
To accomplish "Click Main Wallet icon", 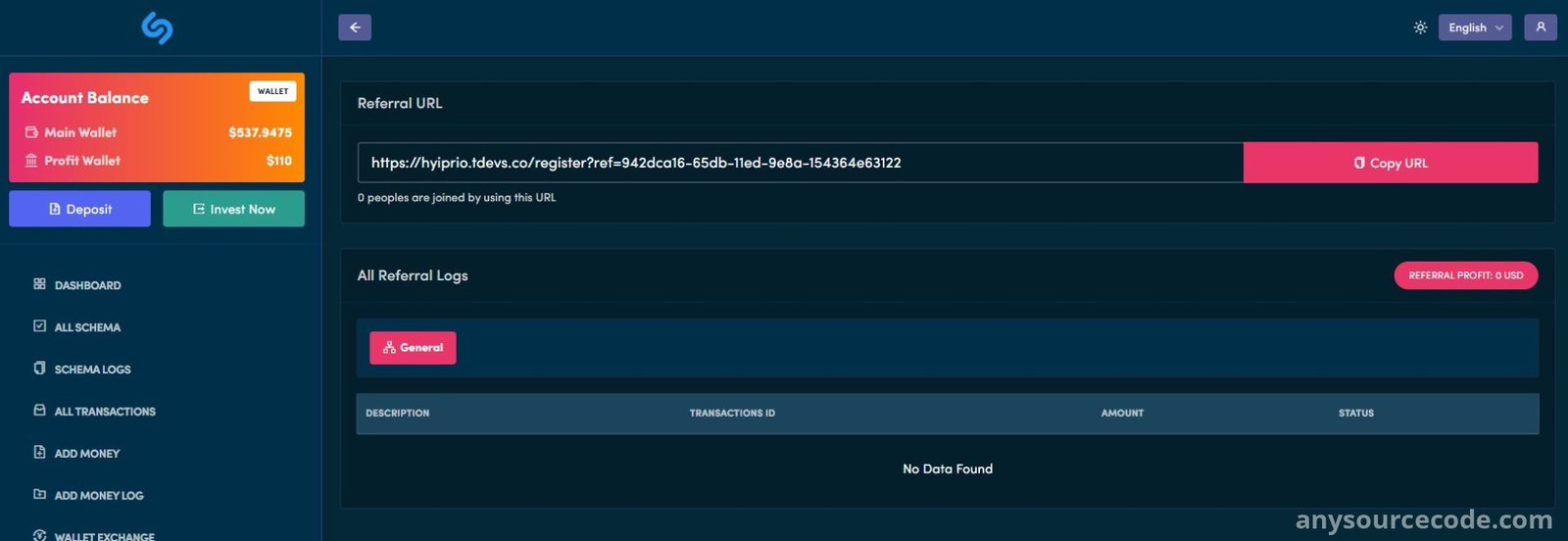I will click(31, 132).
